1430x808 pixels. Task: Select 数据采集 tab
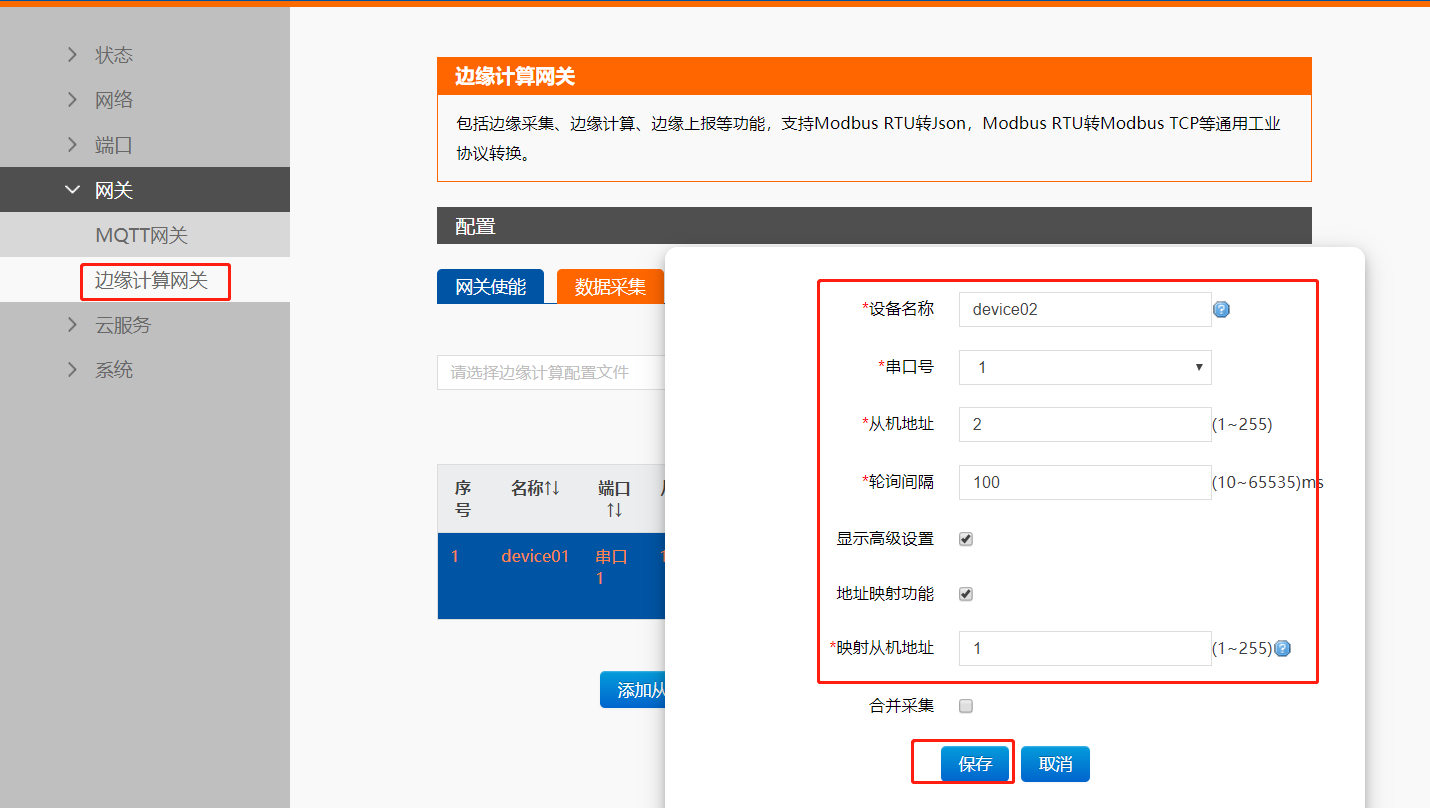click(x=610, y=287)
